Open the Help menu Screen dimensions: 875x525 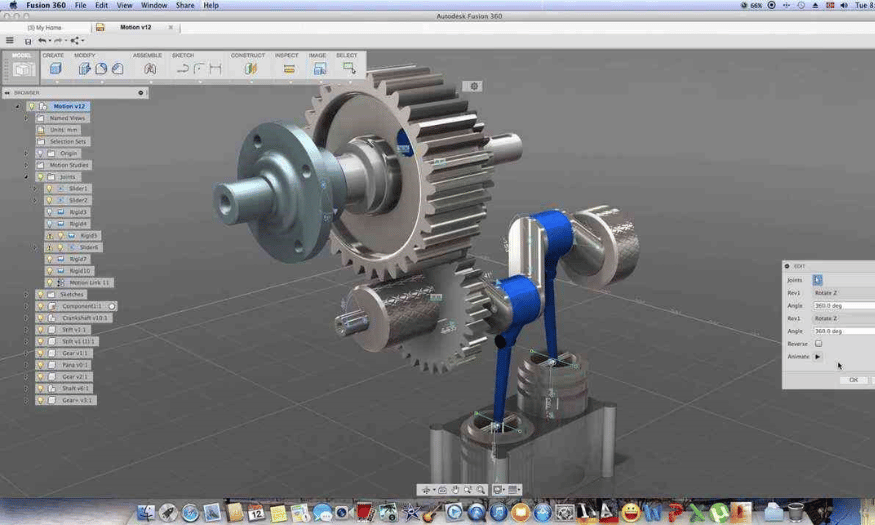pos(210,5)
